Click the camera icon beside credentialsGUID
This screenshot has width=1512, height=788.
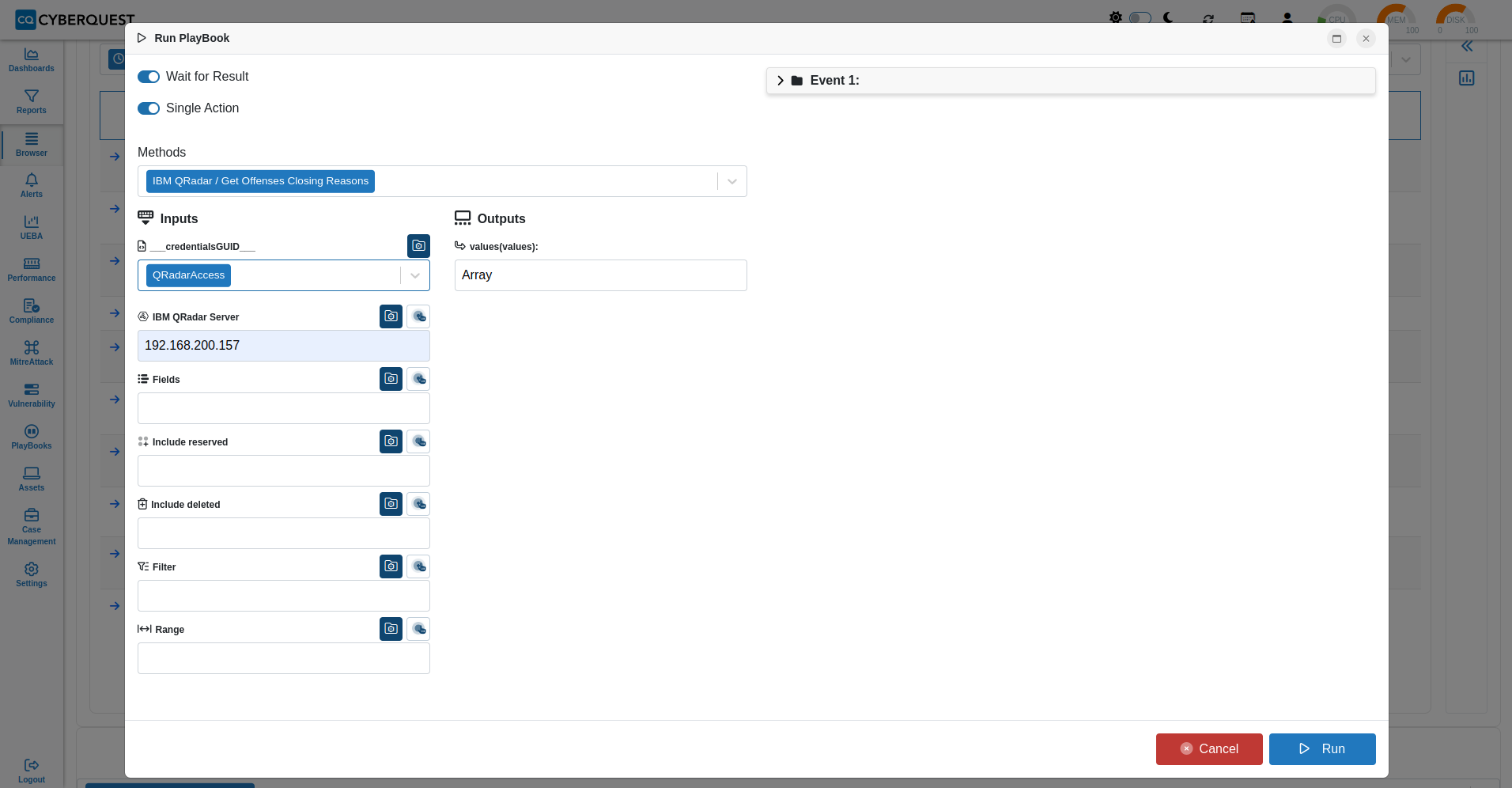(x=418, y=246)
